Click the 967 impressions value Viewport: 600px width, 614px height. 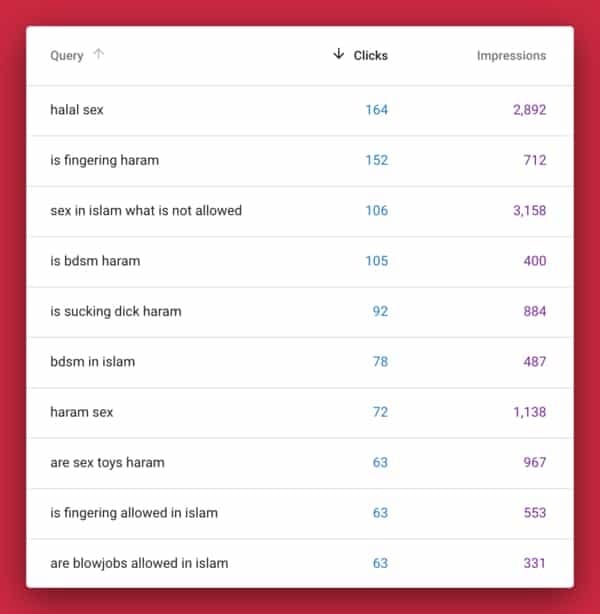535,463
